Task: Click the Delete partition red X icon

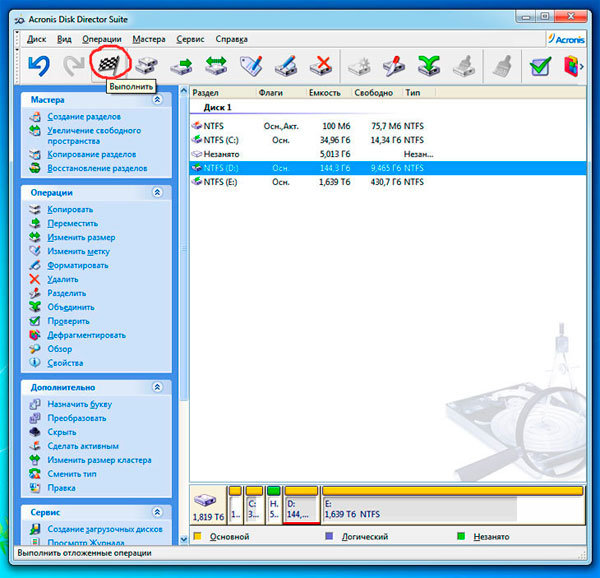Action: coord(320,66)
